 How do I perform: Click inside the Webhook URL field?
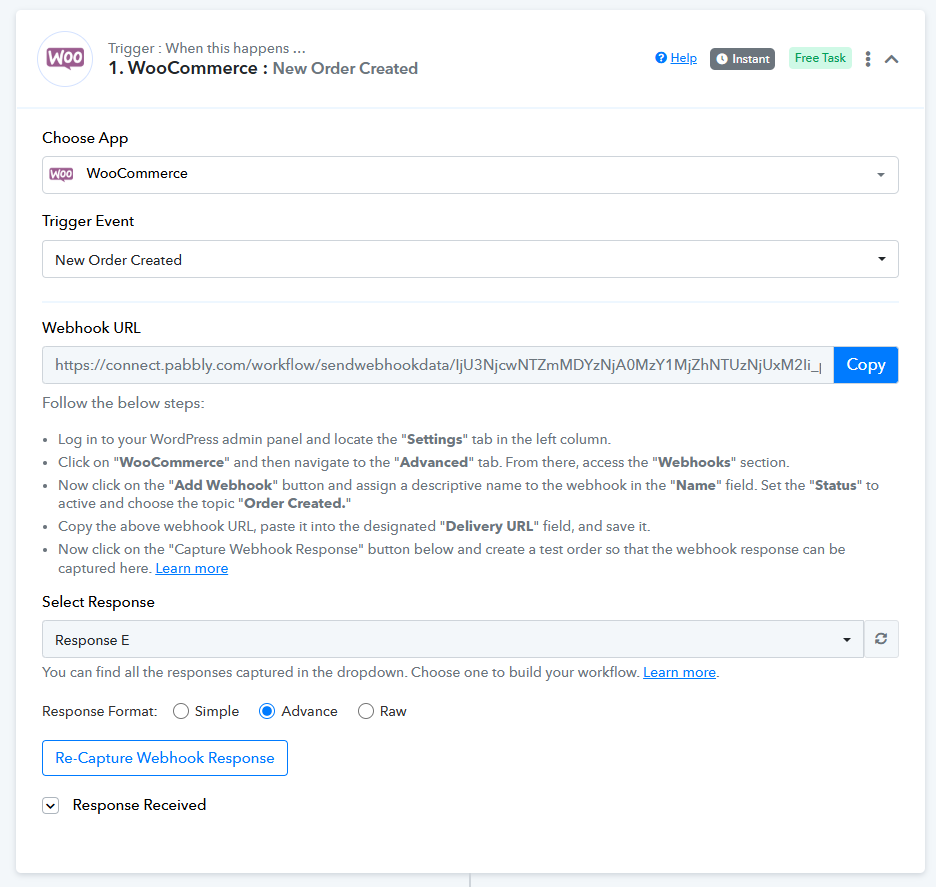[x=438, y=365]
